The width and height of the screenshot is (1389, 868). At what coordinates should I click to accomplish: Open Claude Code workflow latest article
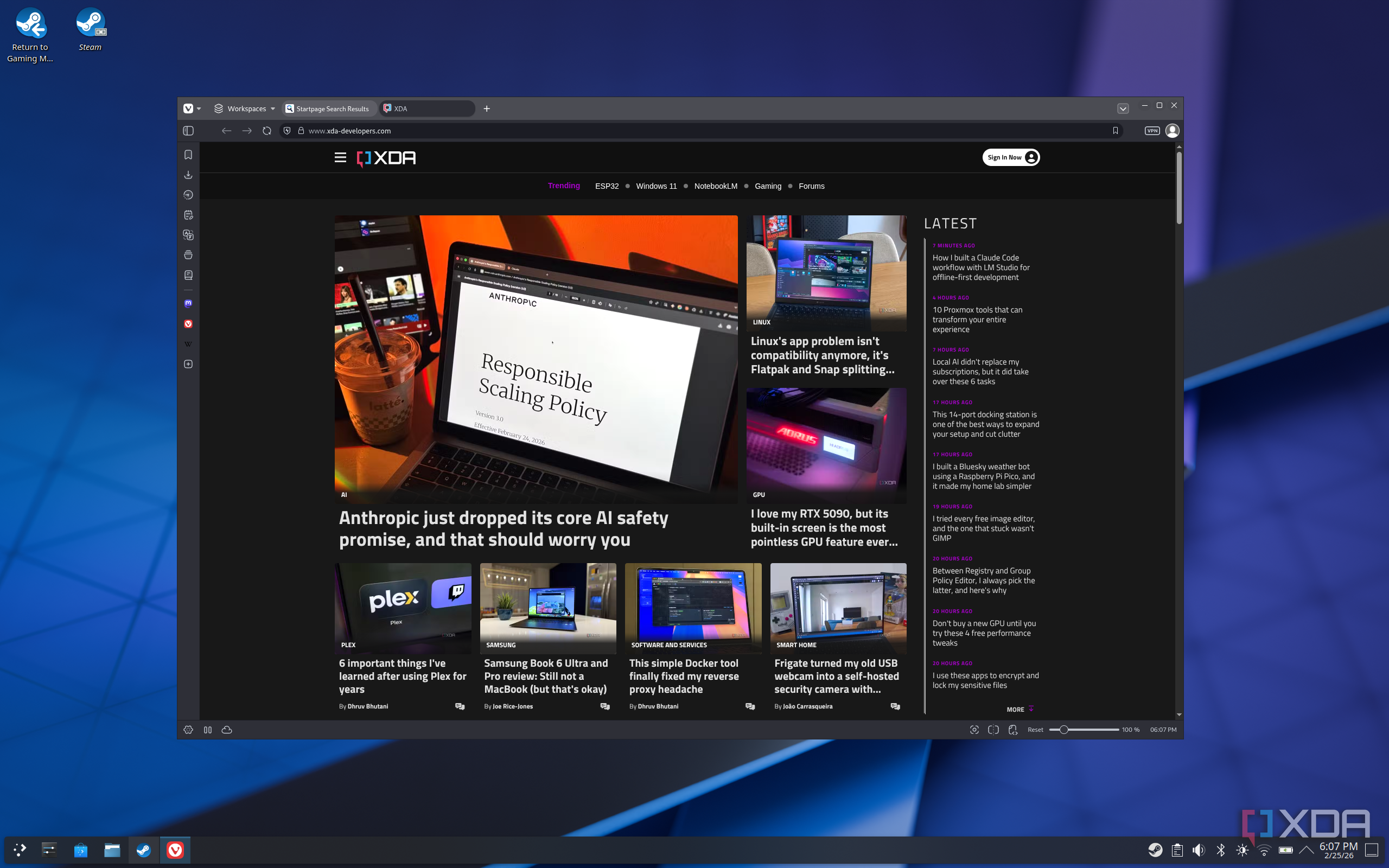pos(981,267)
